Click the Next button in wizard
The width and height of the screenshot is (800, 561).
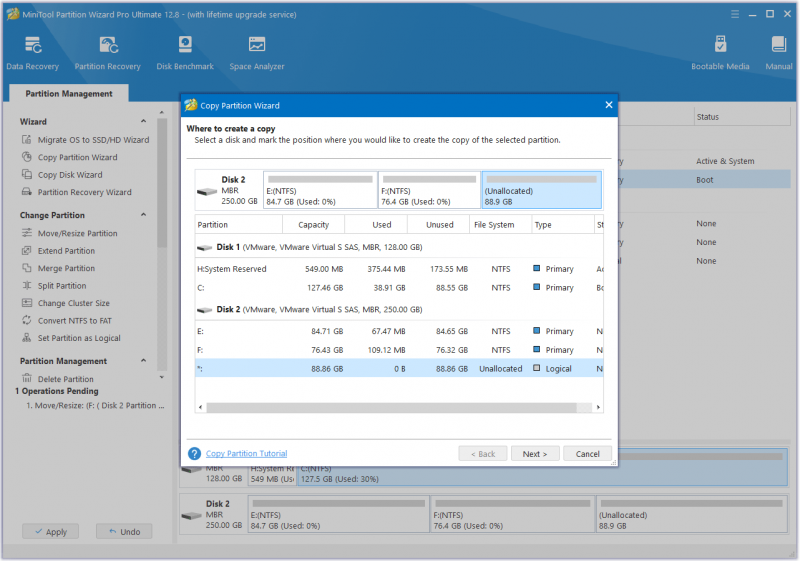[535, 453]
